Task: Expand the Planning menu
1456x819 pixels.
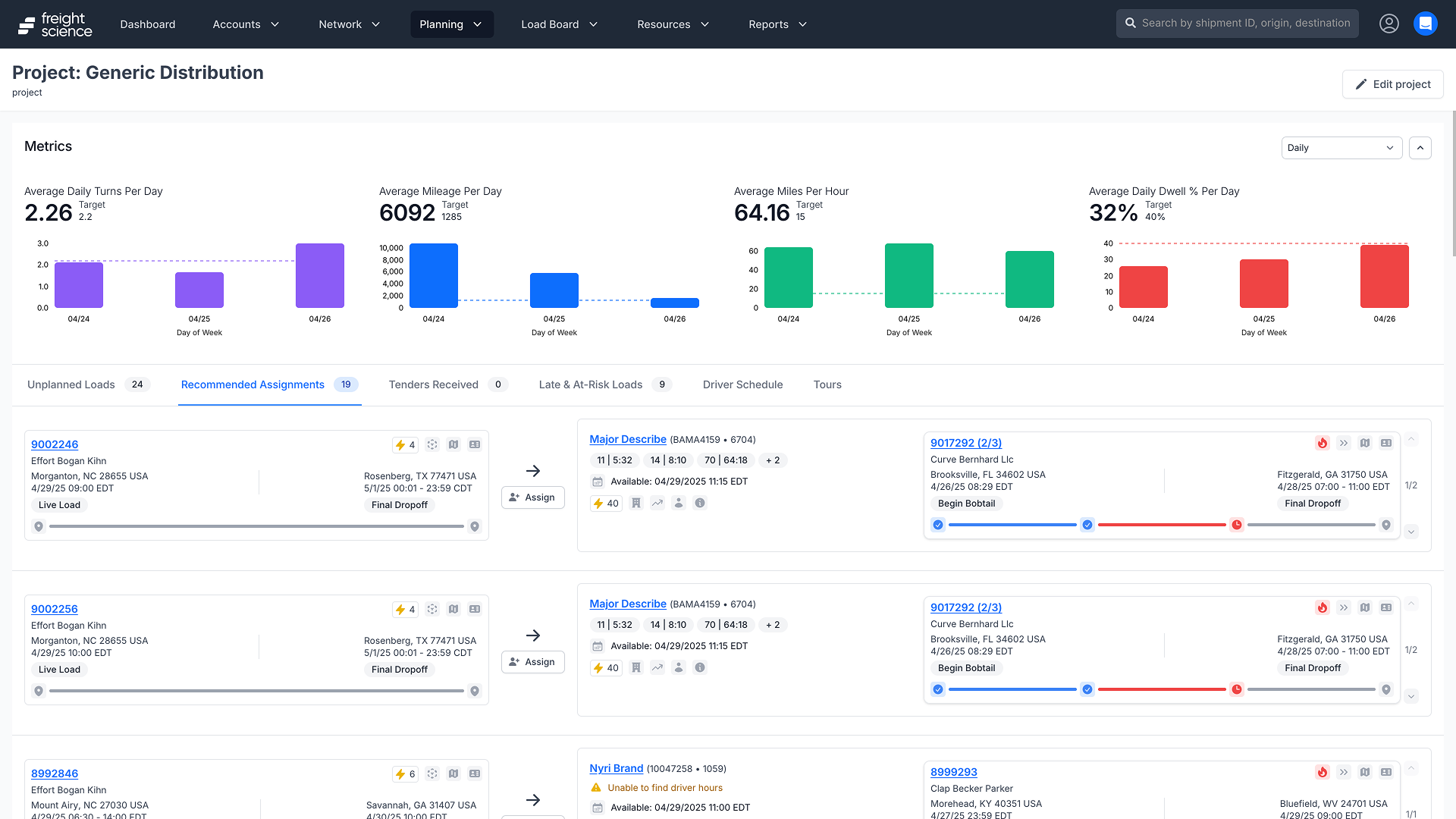Action: click(x=451, y=24)
